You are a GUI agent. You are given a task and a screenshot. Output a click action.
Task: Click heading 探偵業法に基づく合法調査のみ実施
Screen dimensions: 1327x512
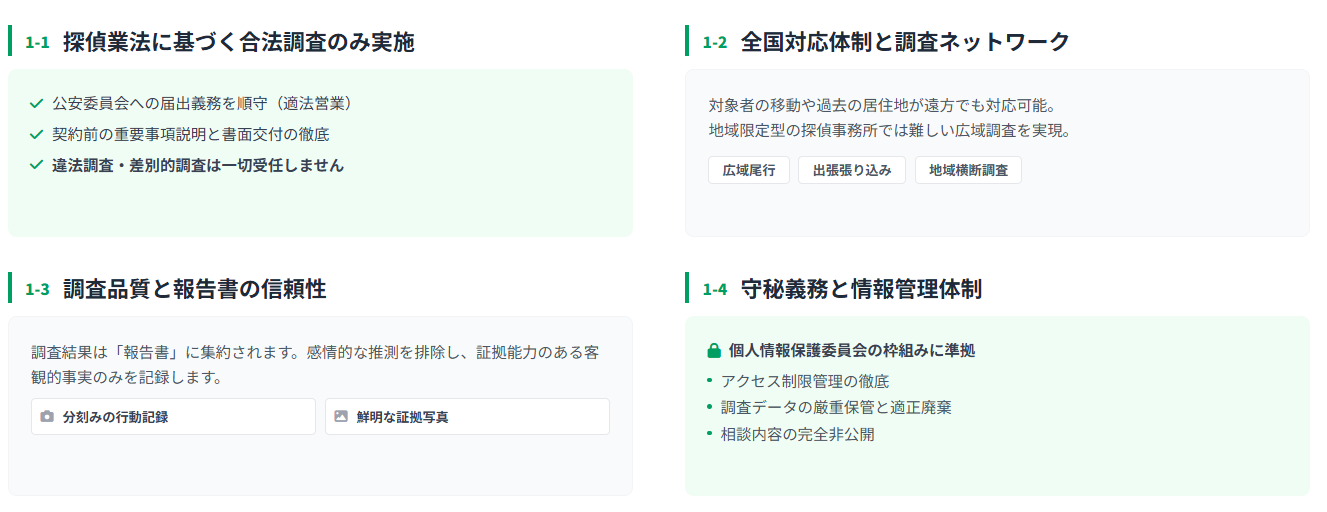pos(238,42)
